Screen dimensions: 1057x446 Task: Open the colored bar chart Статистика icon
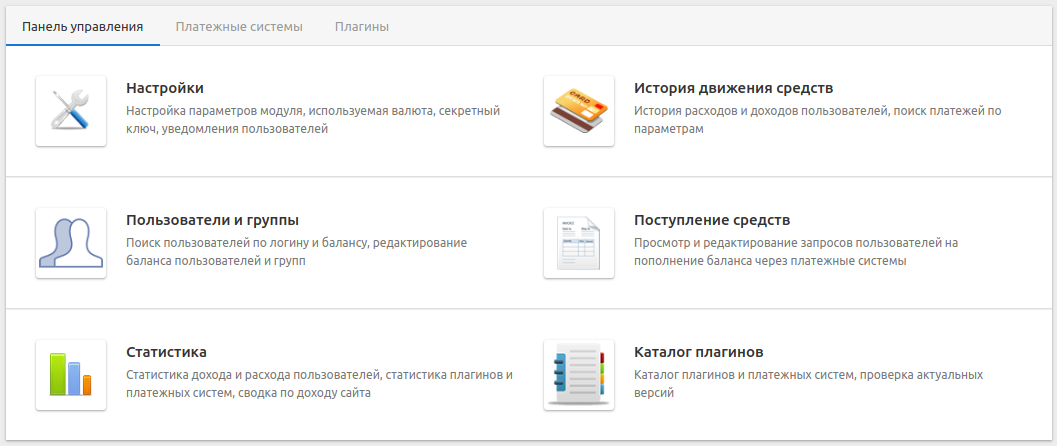point(71,375)
